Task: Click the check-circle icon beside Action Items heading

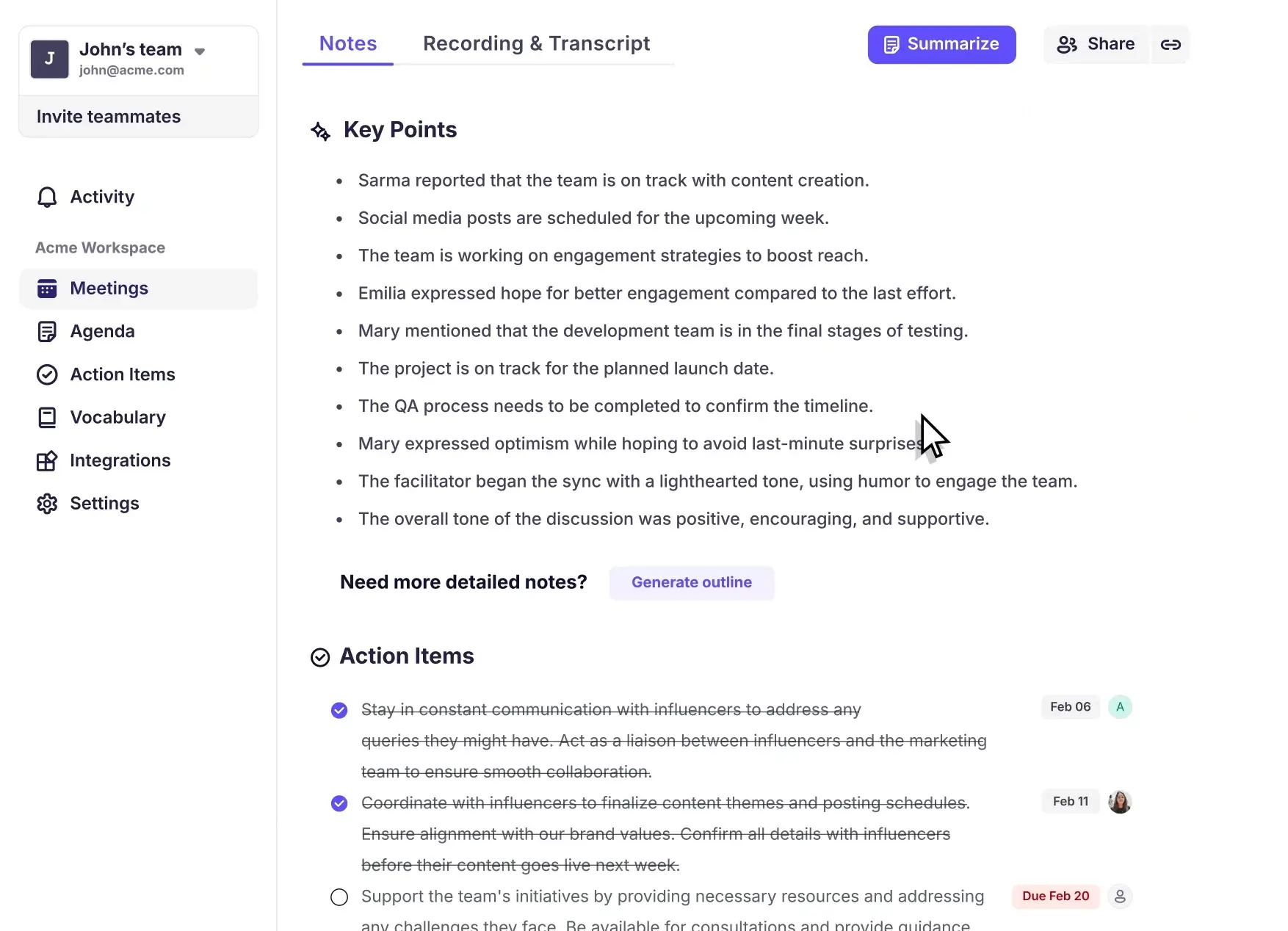Action: (x=320, y=657)
